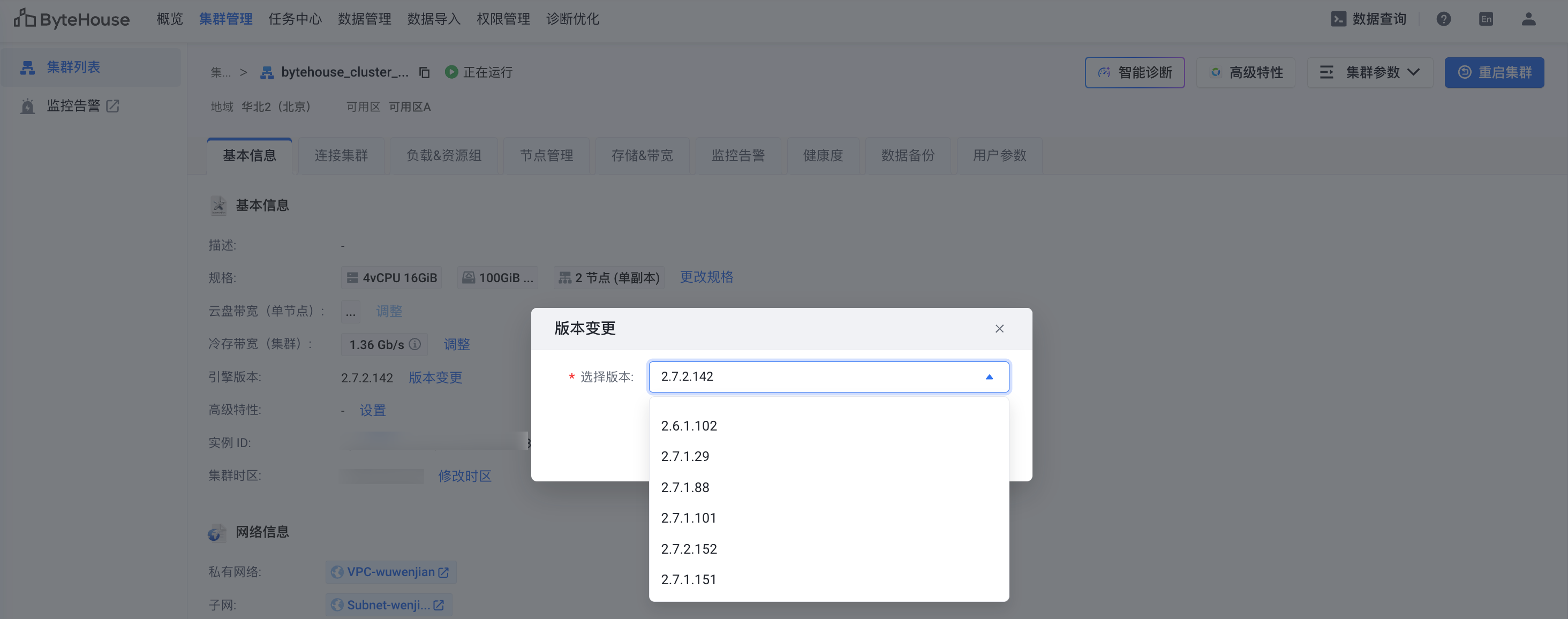
Task: Click the copy cluster name icon
Action: 424,72
